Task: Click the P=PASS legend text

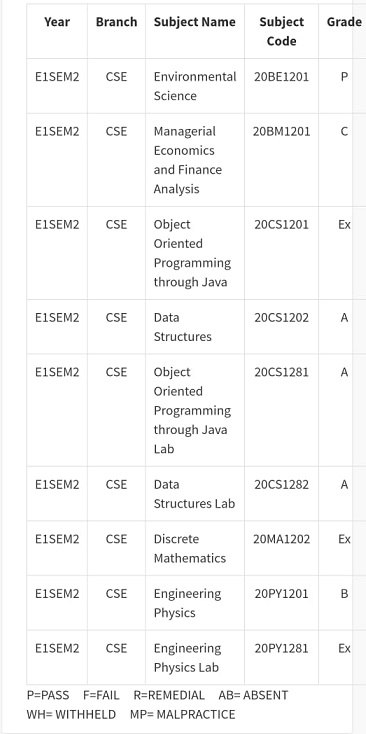Action: point(48,695)
